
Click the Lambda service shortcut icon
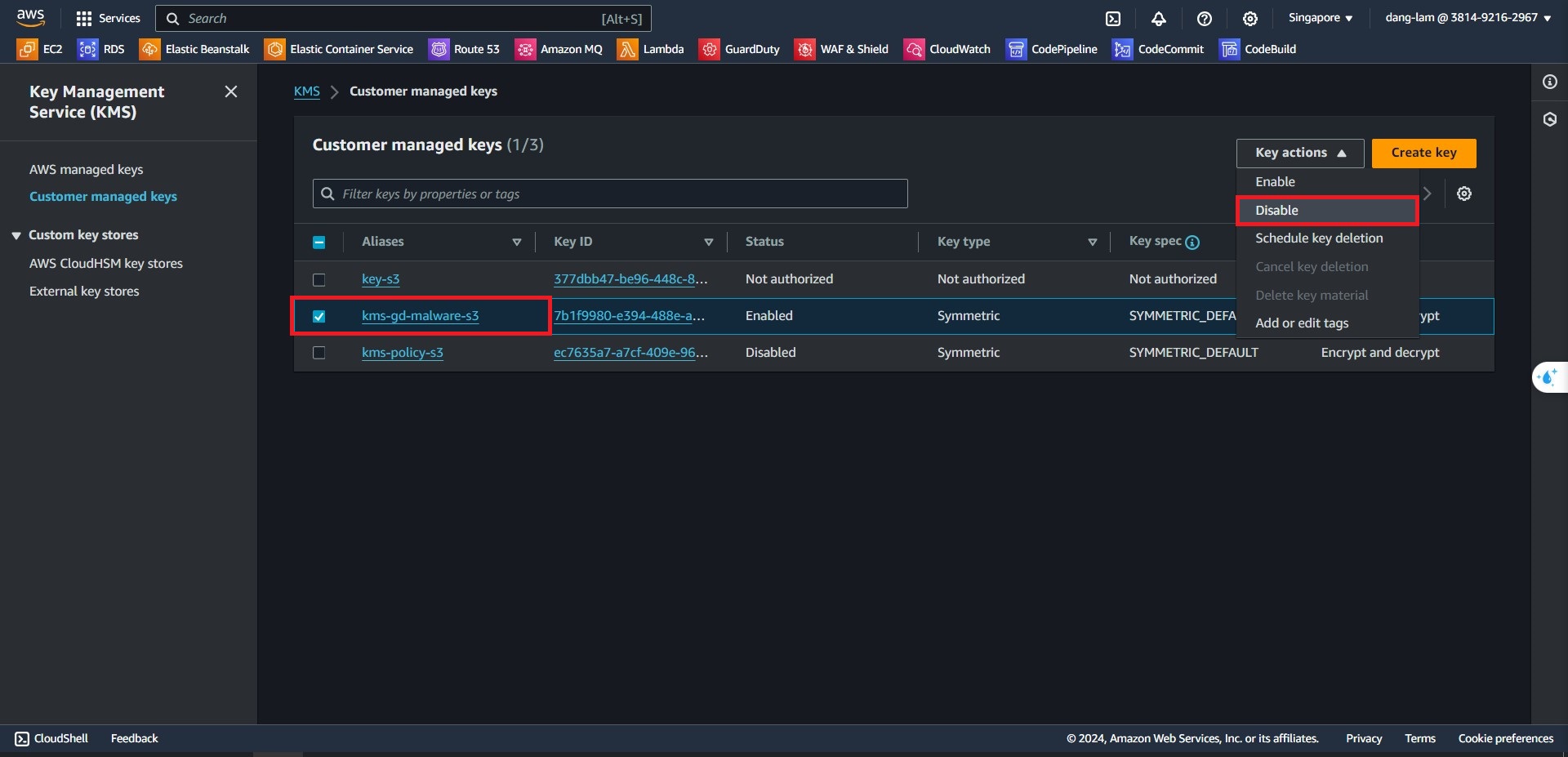coord(627,49)
